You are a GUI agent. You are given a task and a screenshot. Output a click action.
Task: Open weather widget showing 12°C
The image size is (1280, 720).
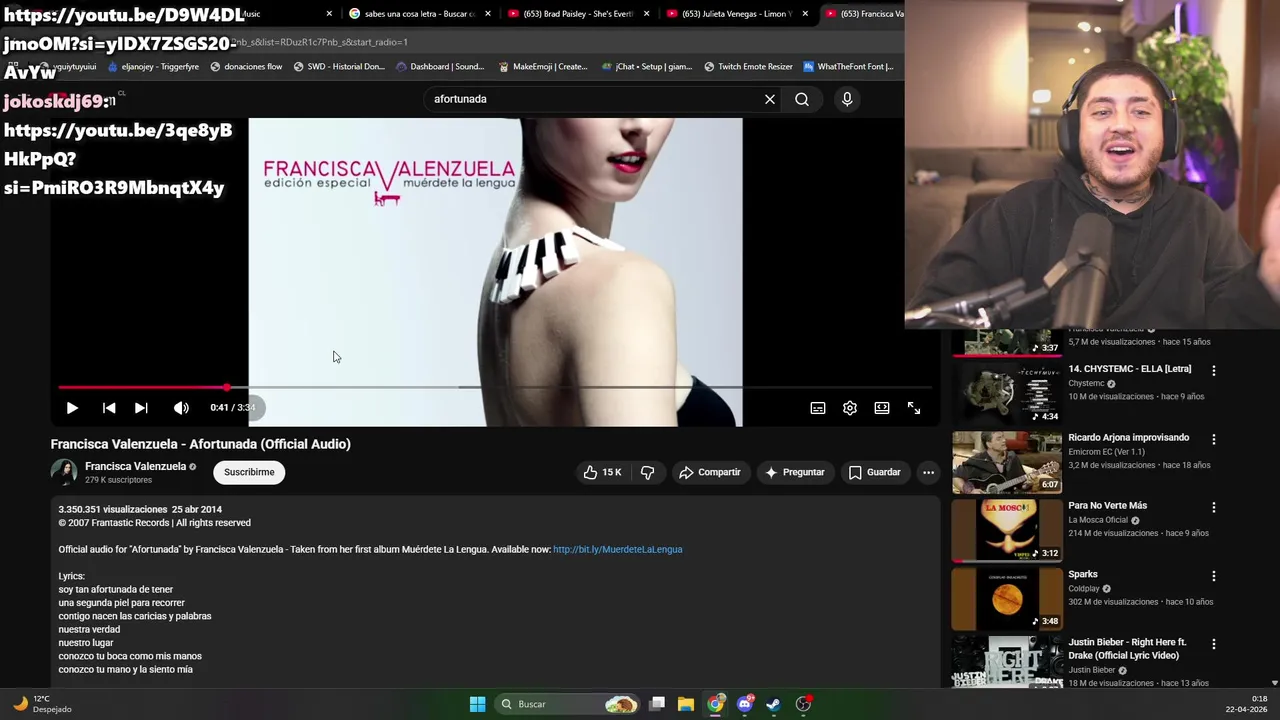click(x=42, y=704)
